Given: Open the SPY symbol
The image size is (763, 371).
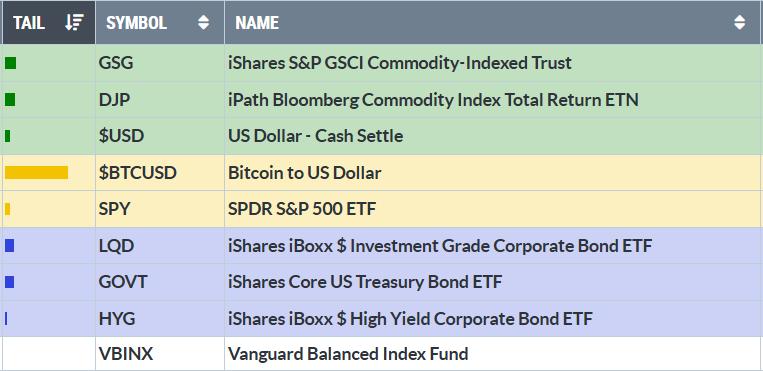Looking at the screenshot, I should [x=115, y=209].
